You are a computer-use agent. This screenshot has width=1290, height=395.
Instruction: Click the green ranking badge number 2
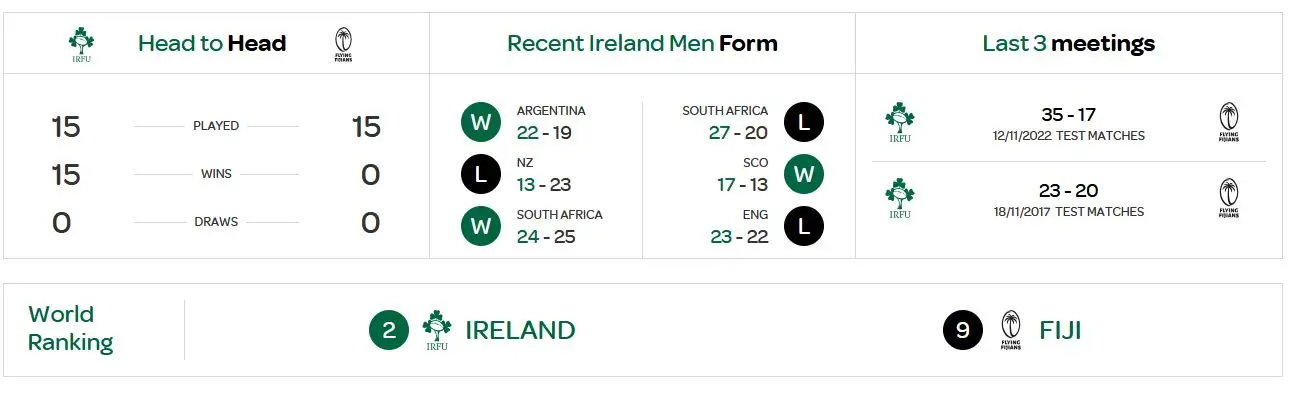pyautogui.click(x=389, y=331)
